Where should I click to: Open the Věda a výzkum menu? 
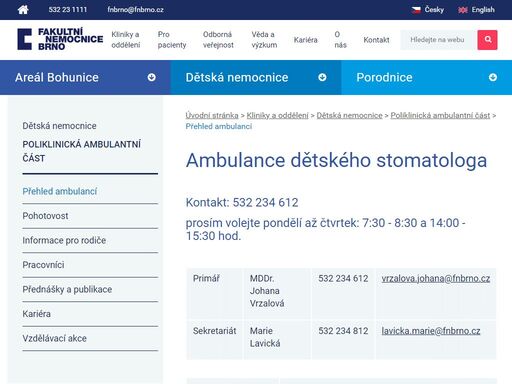coord(264,40)
